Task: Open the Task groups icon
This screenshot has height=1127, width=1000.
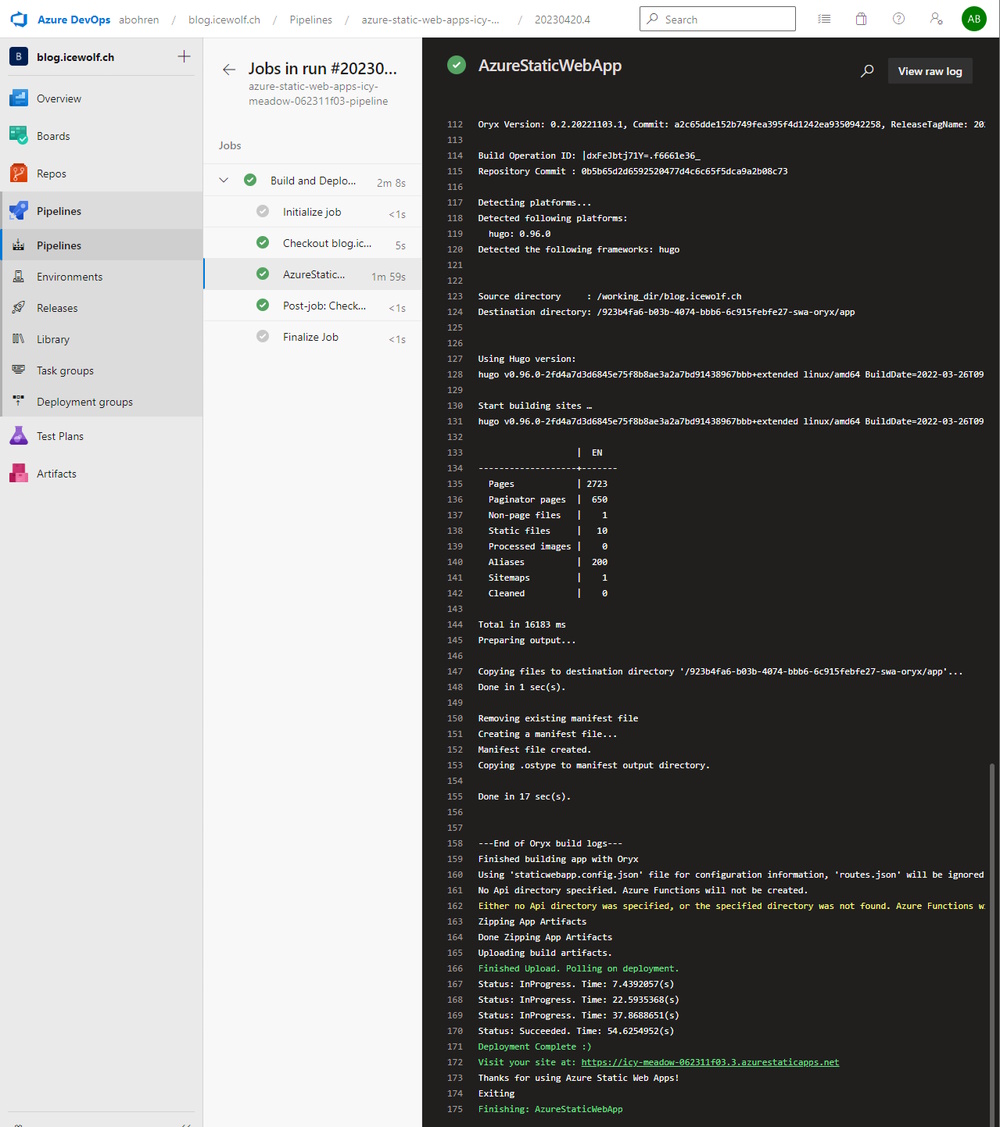Action: [x=19, y=370]
